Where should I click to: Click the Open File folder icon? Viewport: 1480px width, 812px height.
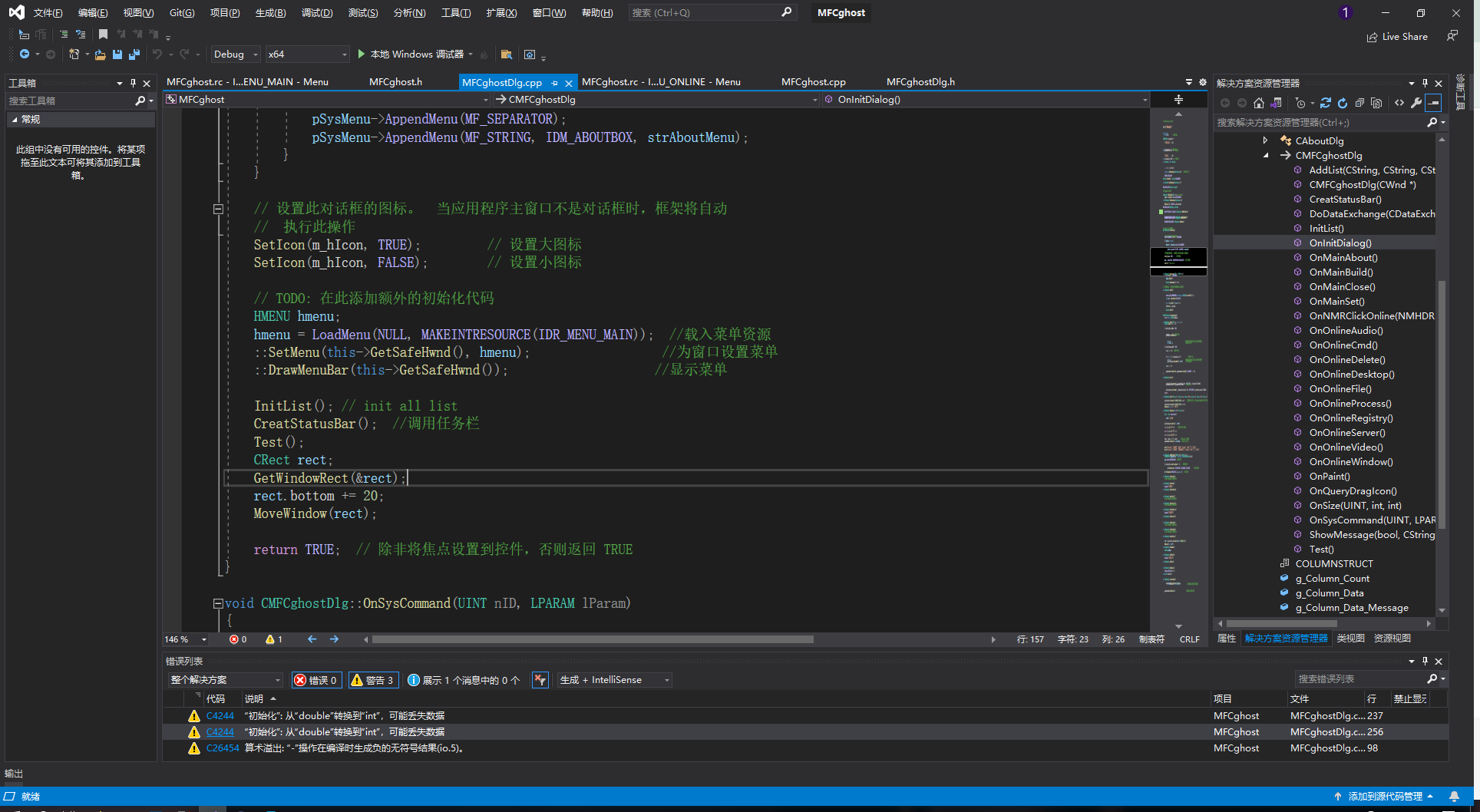[x=100, y=54]
